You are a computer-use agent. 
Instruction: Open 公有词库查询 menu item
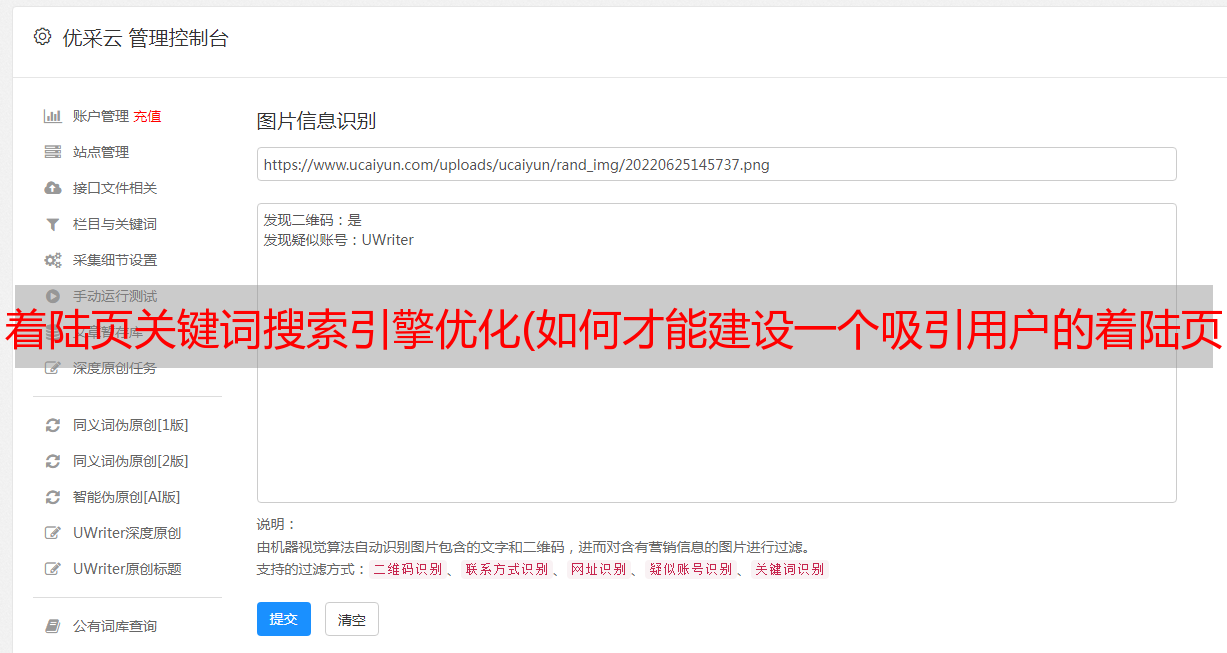tap(115, 626)
